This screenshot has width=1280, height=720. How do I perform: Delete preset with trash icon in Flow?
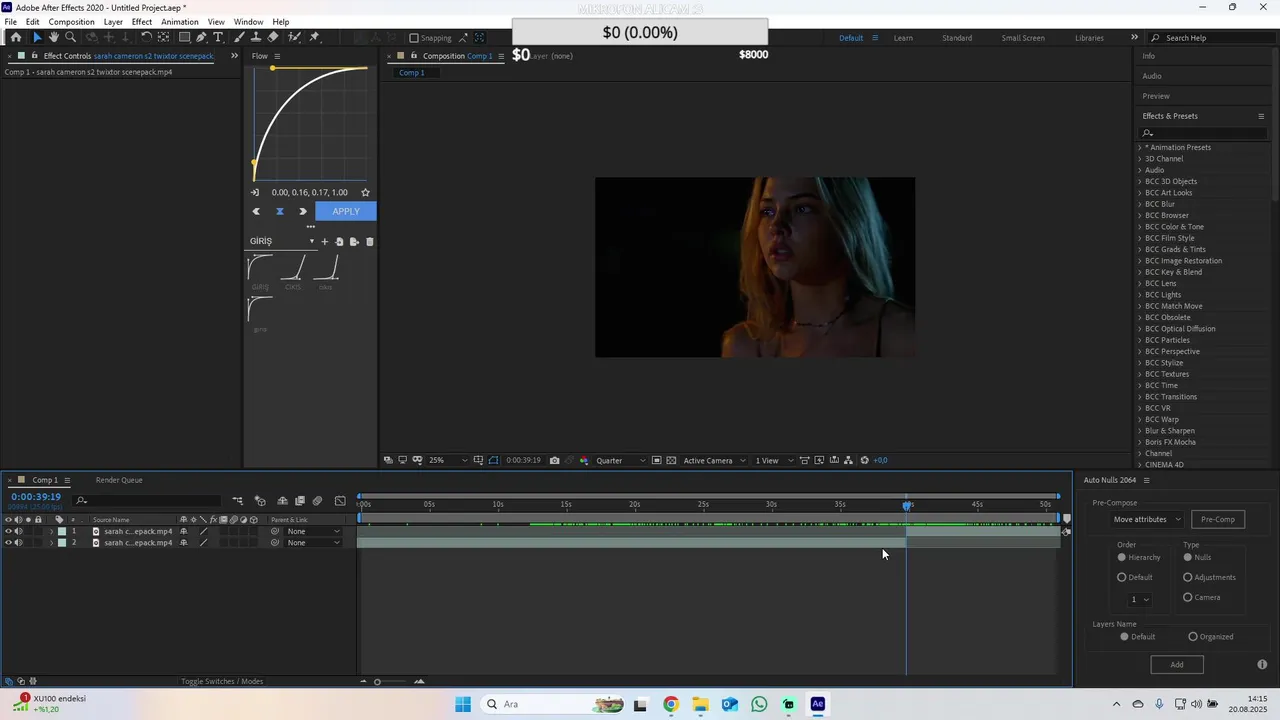(x=370, y=241)
